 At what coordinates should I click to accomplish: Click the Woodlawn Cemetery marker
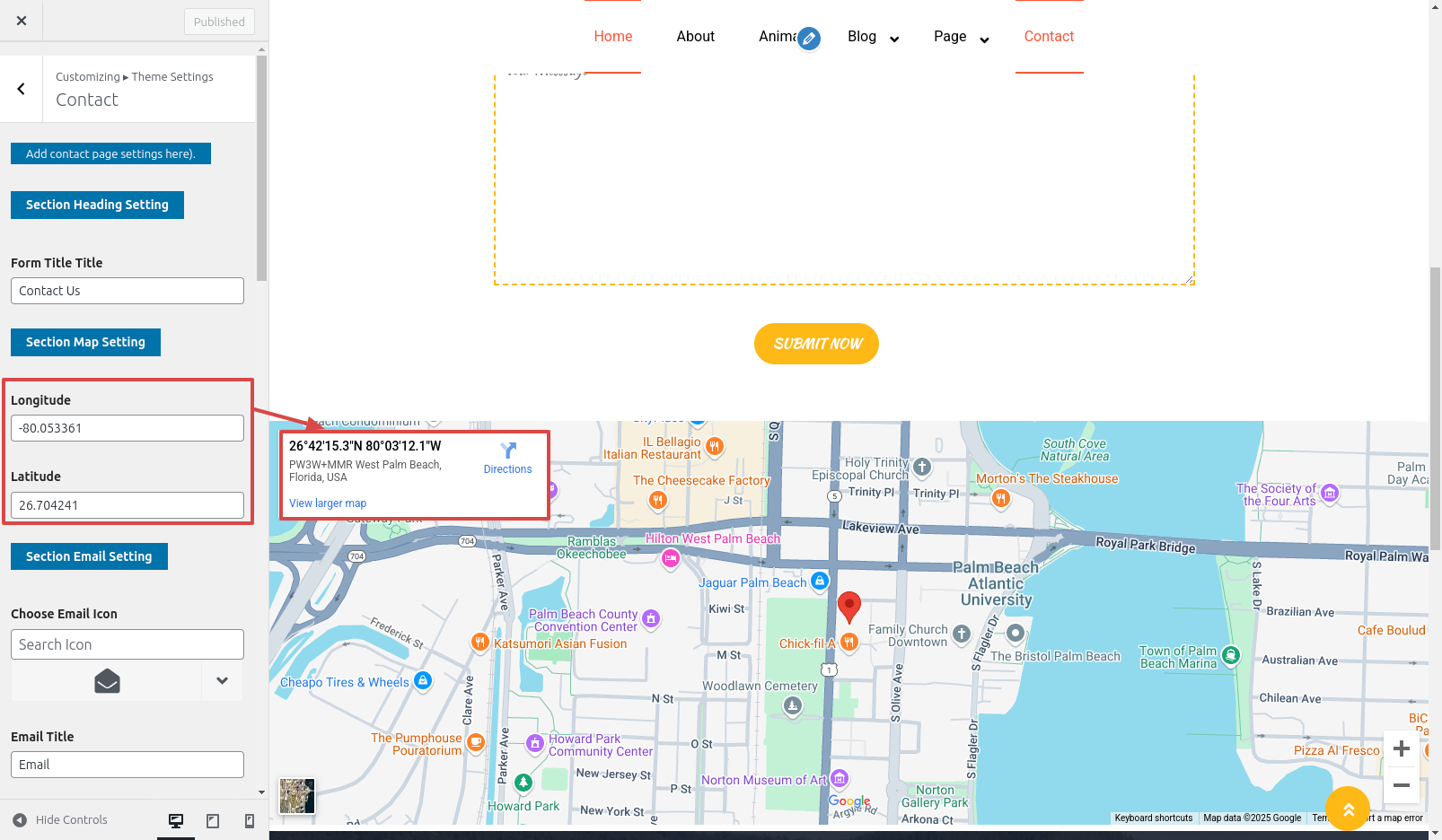[x=793, y=706]
